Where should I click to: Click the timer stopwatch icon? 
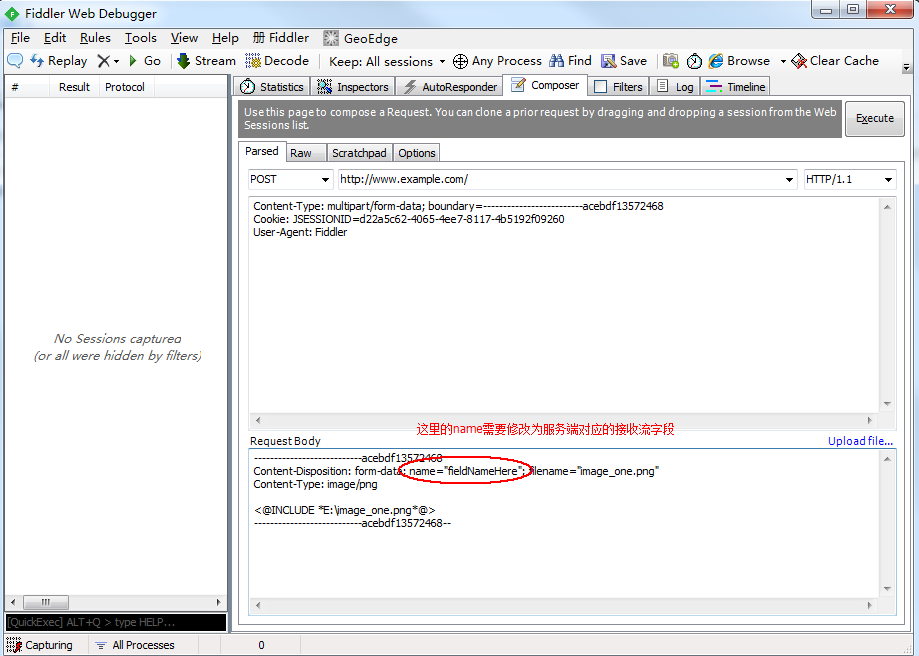click(x=694, y=61)
